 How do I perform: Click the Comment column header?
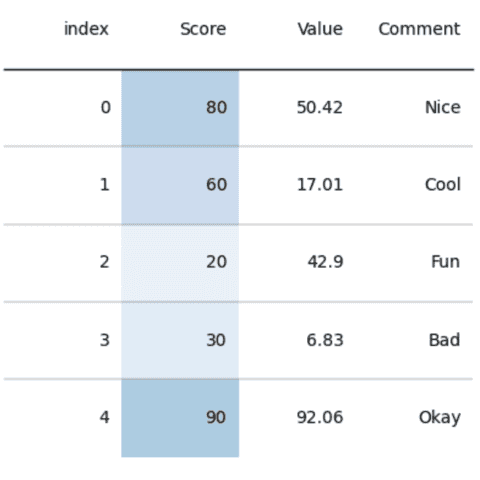click(419, 29)
